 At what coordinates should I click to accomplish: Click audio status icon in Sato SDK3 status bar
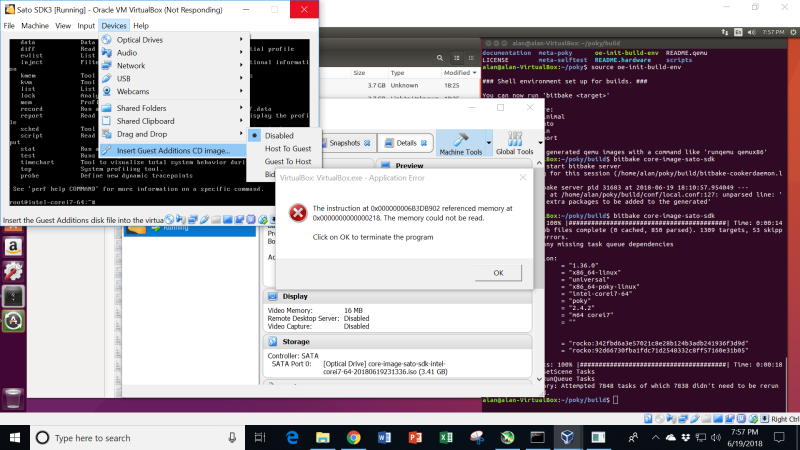pyautogui.click(x=181, y=220)
